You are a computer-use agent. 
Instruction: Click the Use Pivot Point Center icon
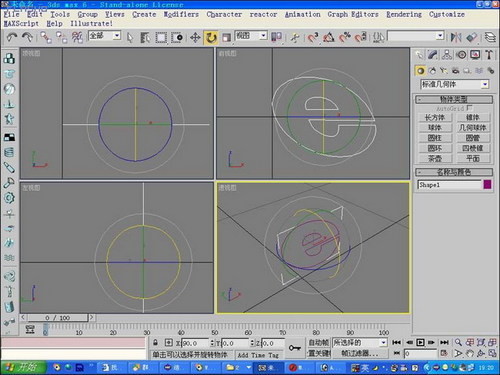(276, 37)
